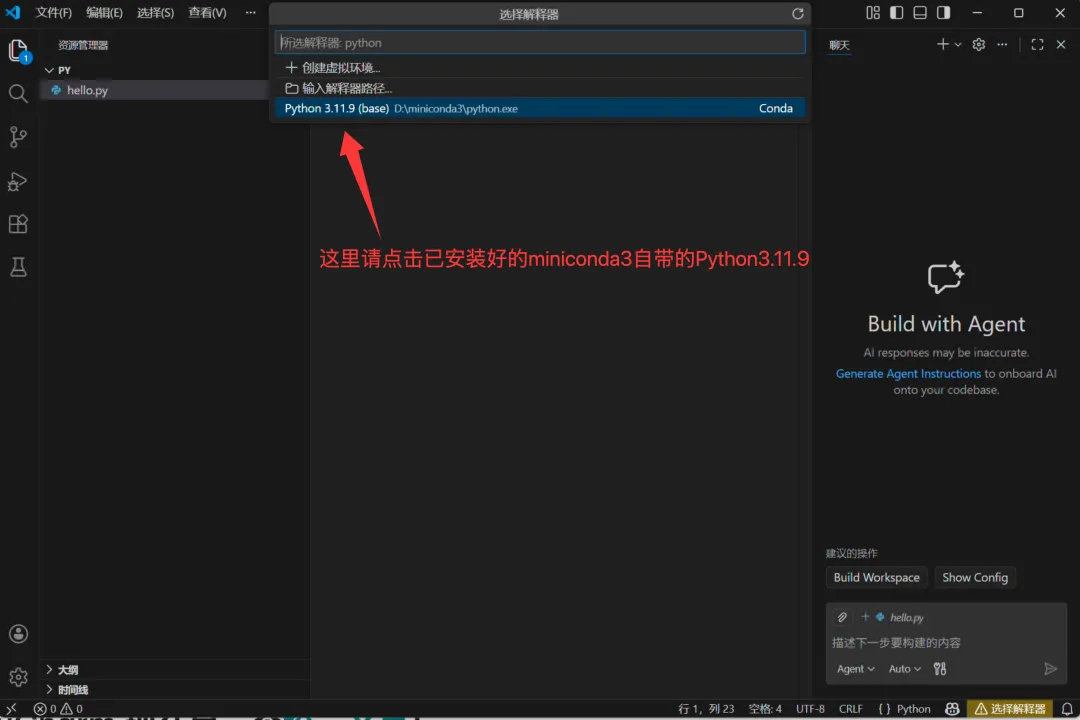Click 选择解释器 warning in status bar
Viewport: 1080px width, 720px height.
pyautogui.click(x=1010, y=708)
